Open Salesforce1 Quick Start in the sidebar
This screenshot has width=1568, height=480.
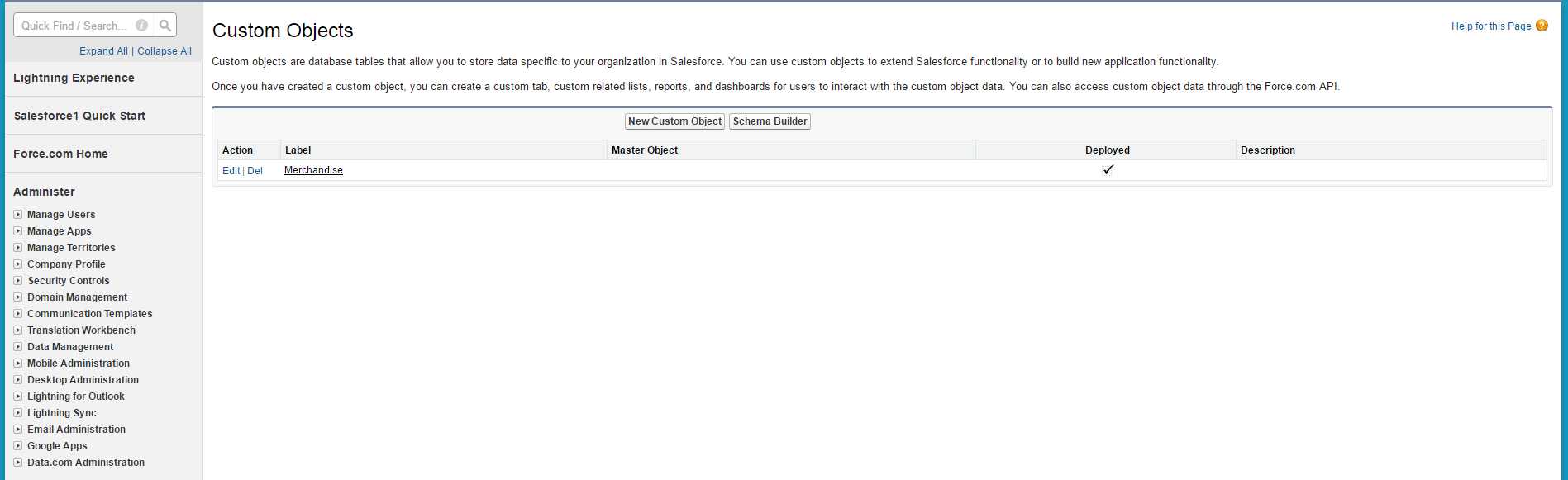(x=79, y=116)
